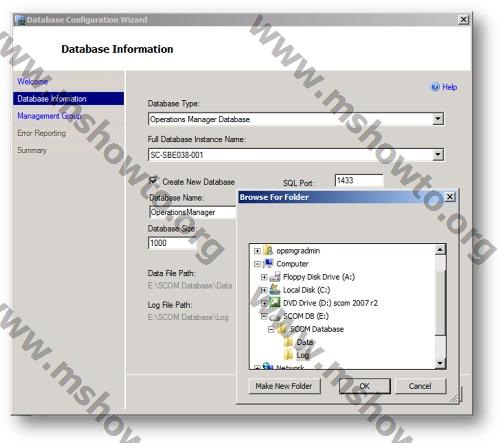Collapse the Computer tree node
The height and width of the screenshot is (443, 500).
[257, 264]
